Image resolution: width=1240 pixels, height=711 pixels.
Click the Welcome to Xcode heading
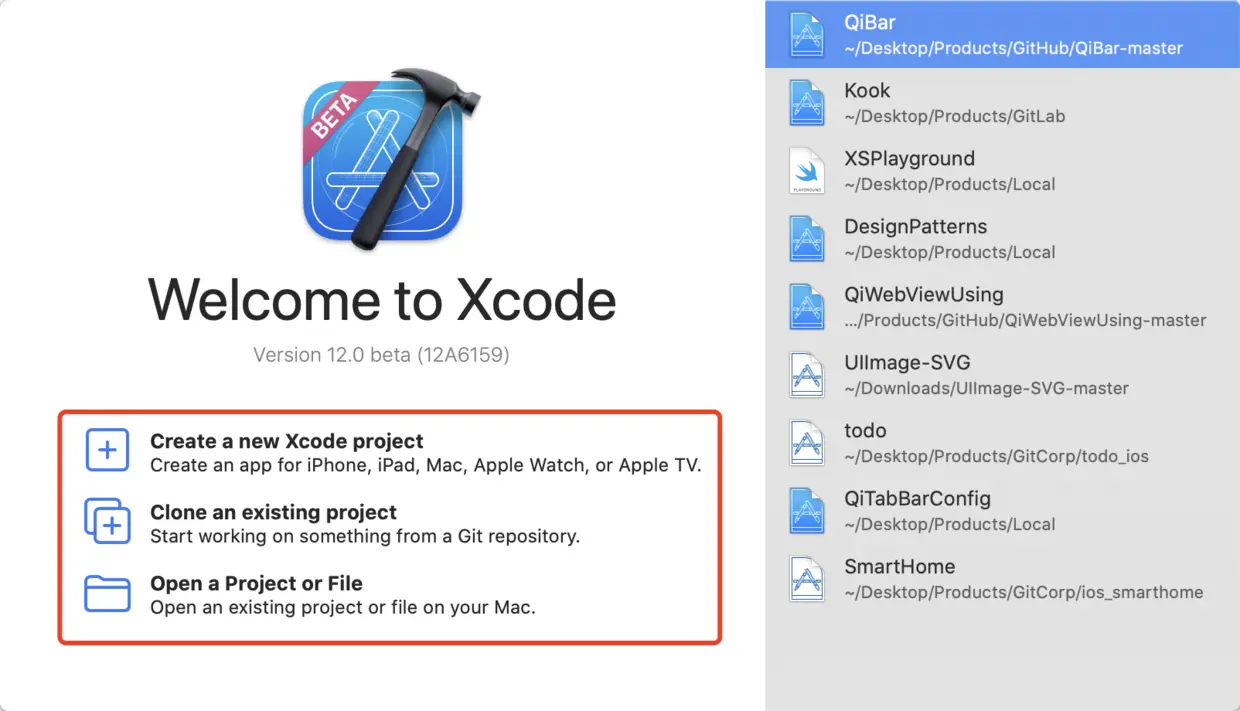coord(382,298)
